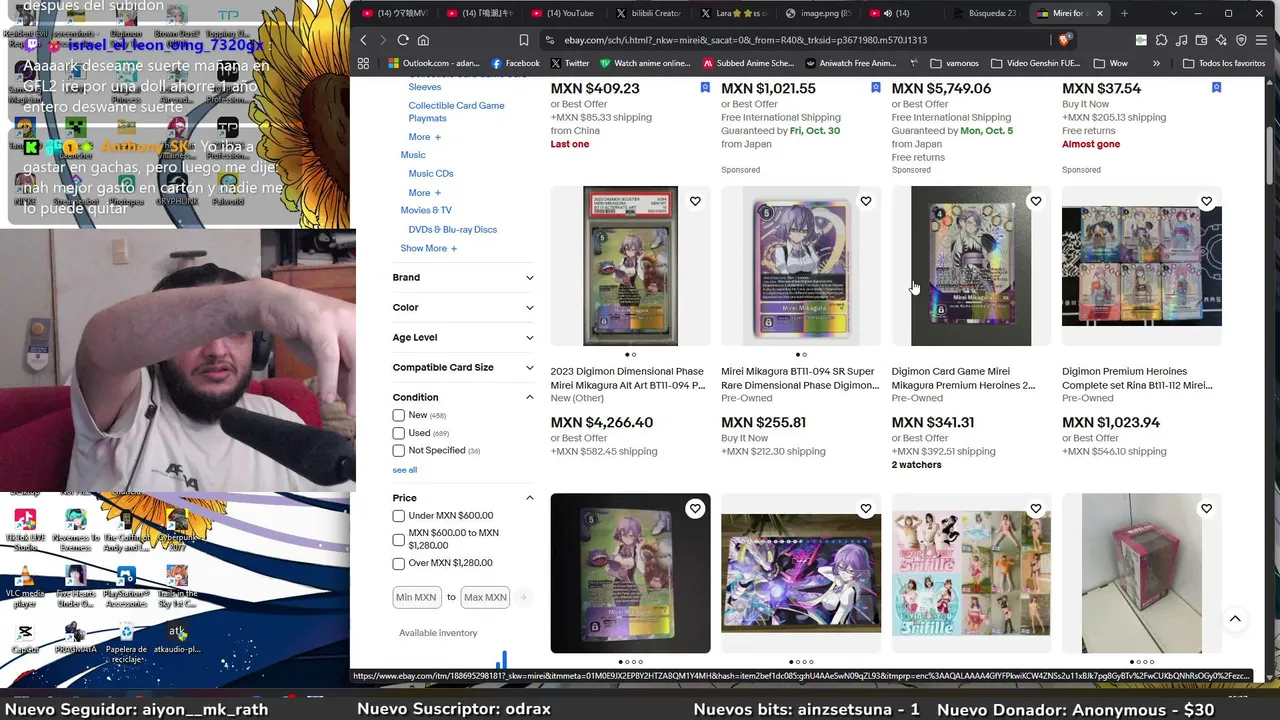Check the Over MXN $1,280.00 price filter

[399, 564]
